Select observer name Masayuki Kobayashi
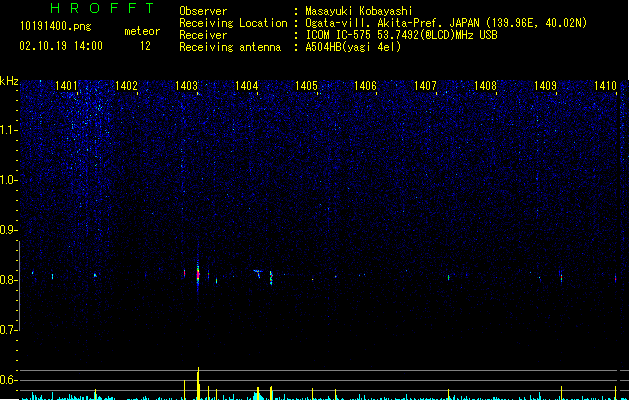The height and width of the screenshot is (400, 629). [359, 11]
